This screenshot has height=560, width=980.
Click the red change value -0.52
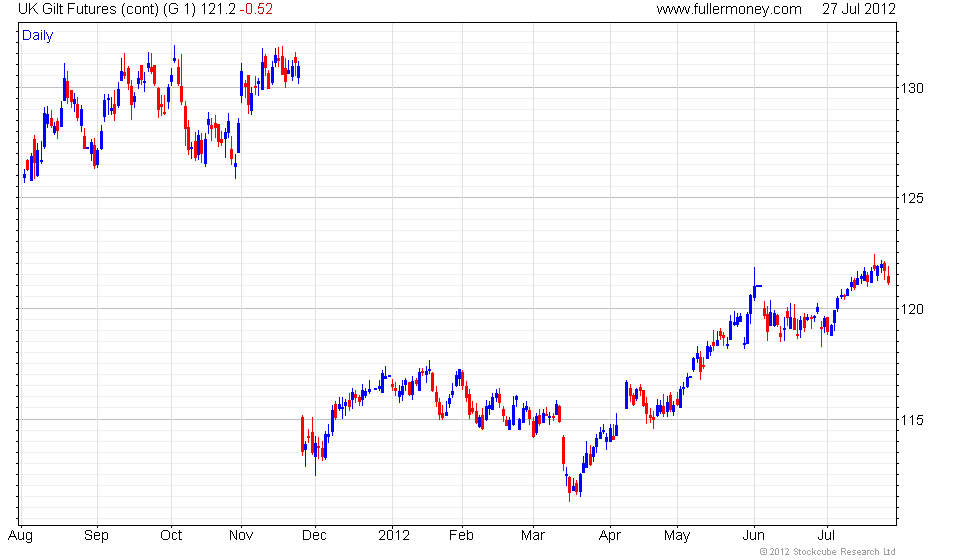(256, 9)
